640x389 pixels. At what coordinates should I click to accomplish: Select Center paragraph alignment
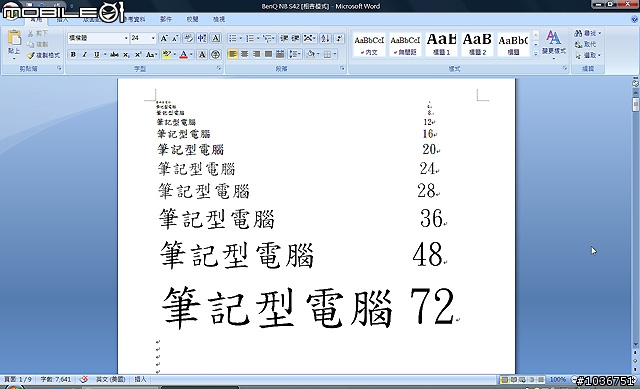[x=244, y=54]
